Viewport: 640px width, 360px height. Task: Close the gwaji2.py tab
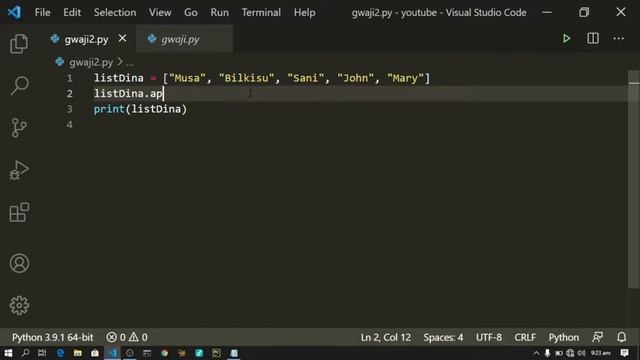[x=122, y=39]
